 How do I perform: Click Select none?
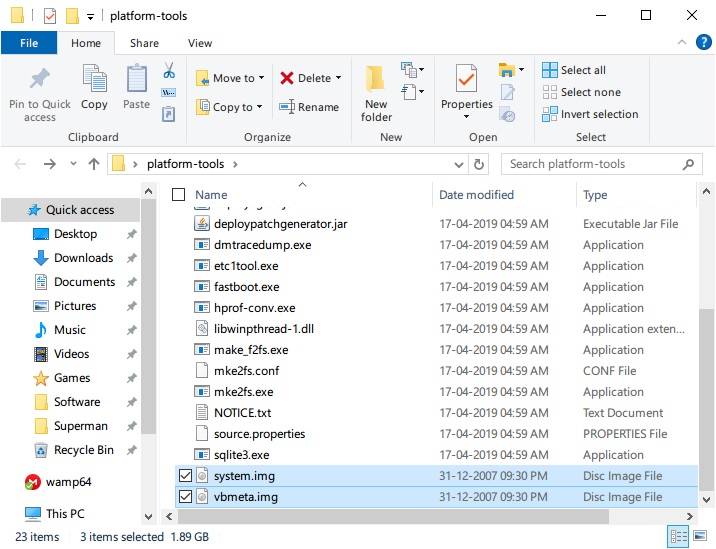click(x=581, y=92)
